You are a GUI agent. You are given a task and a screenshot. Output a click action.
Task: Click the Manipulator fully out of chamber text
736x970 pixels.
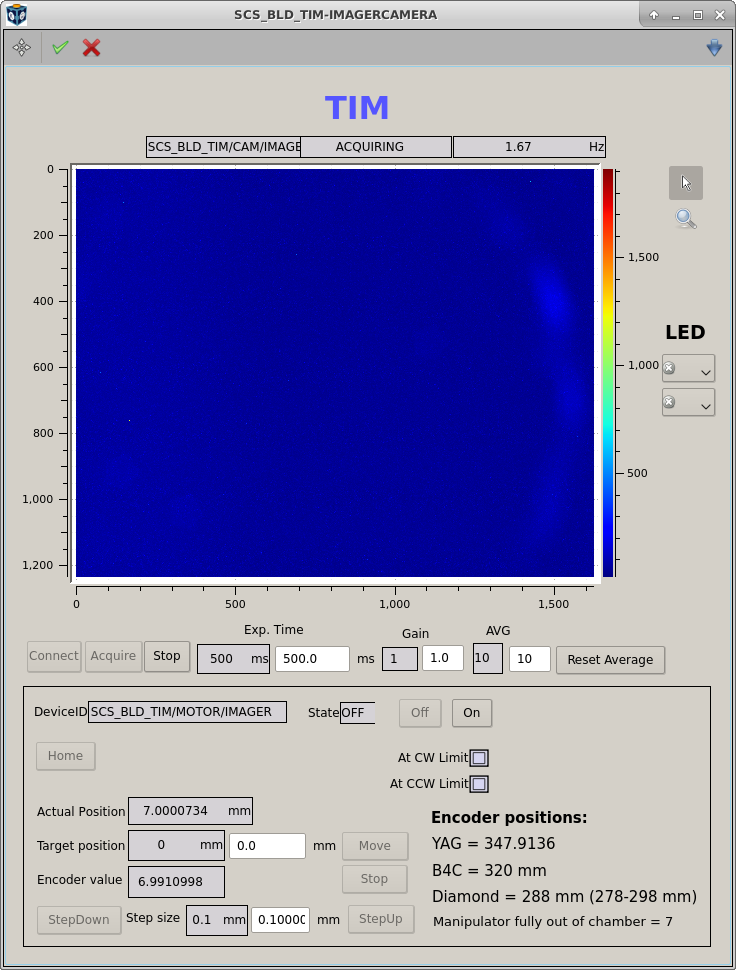(552, 922)
